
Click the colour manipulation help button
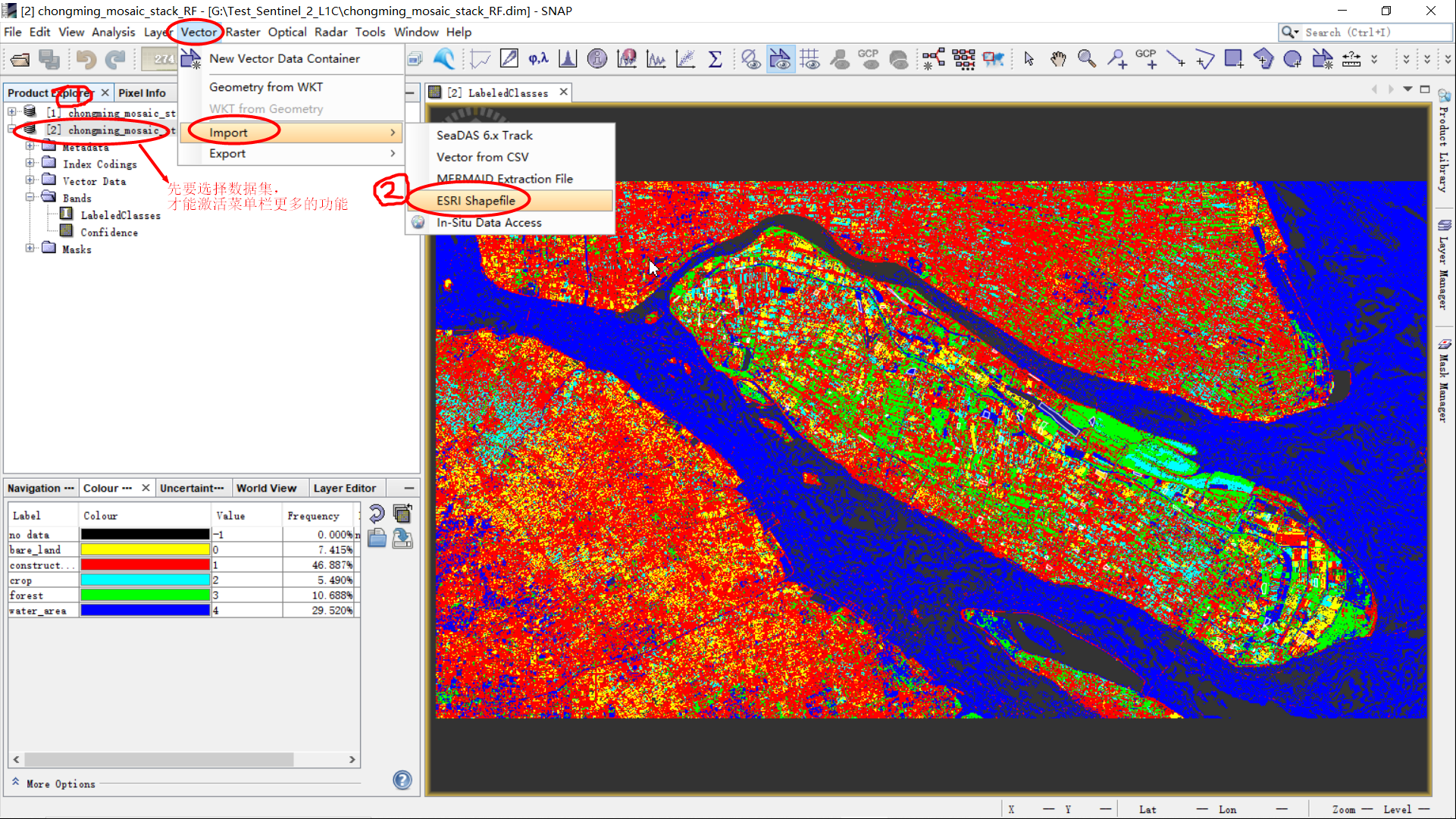[402, 780]
